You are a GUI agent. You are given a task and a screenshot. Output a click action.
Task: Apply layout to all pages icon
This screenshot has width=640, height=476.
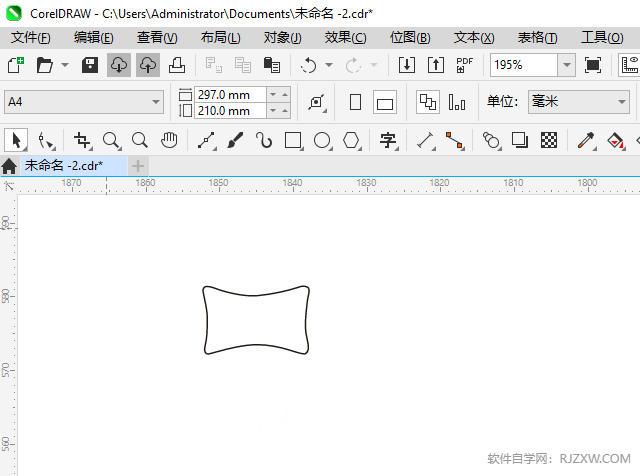[x=428, y=102]
